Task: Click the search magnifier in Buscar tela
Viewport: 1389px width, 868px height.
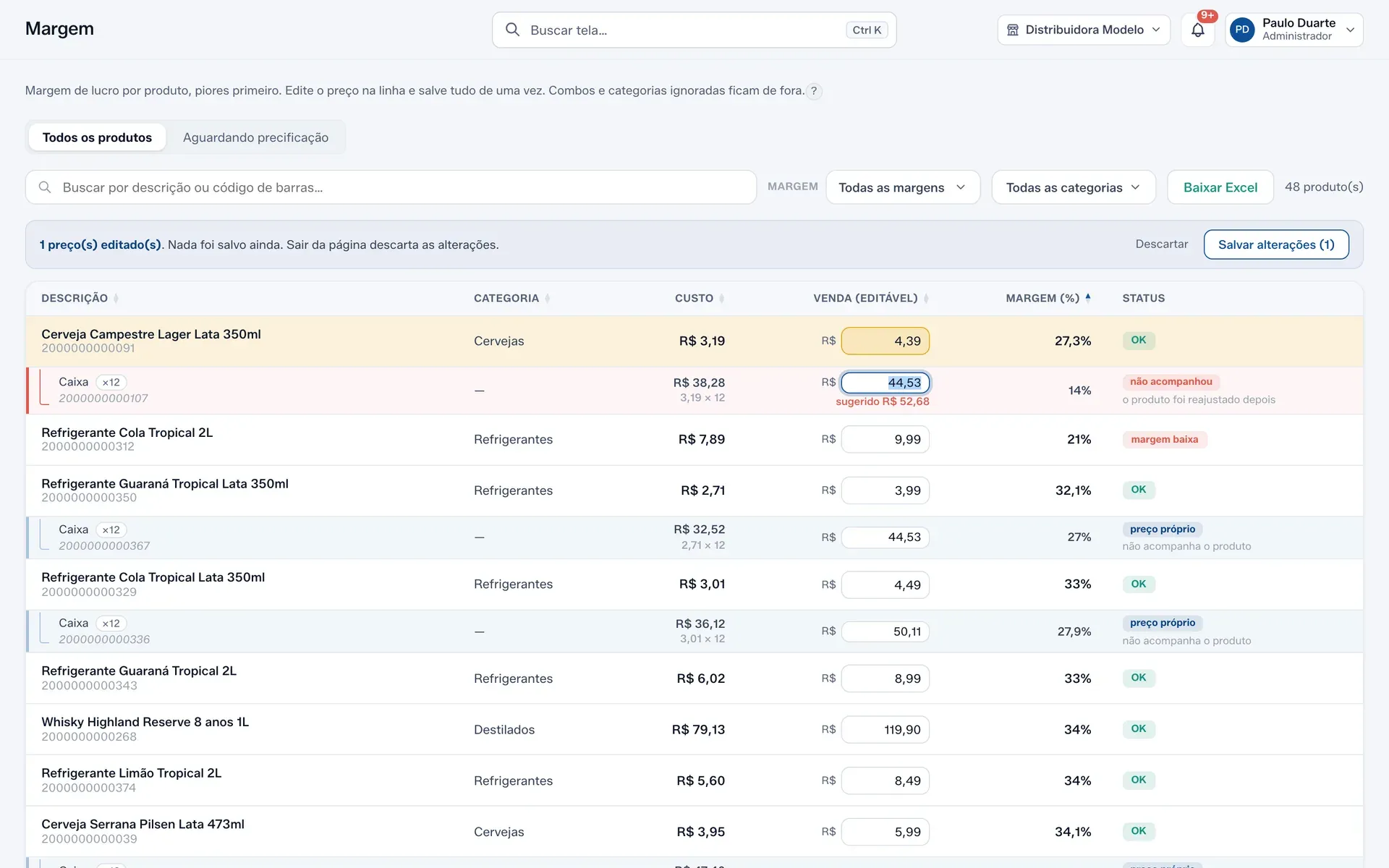Action: click(512, 30)
